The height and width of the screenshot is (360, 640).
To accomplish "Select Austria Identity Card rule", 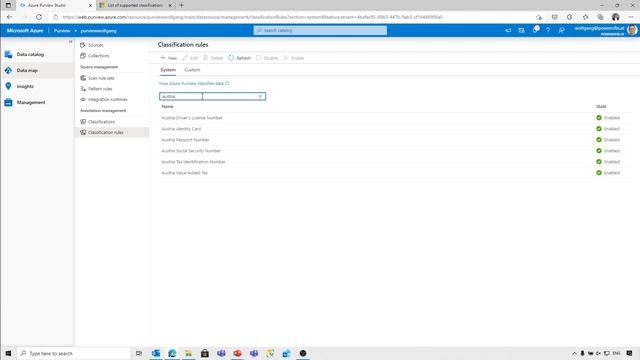I will (181, 129).
